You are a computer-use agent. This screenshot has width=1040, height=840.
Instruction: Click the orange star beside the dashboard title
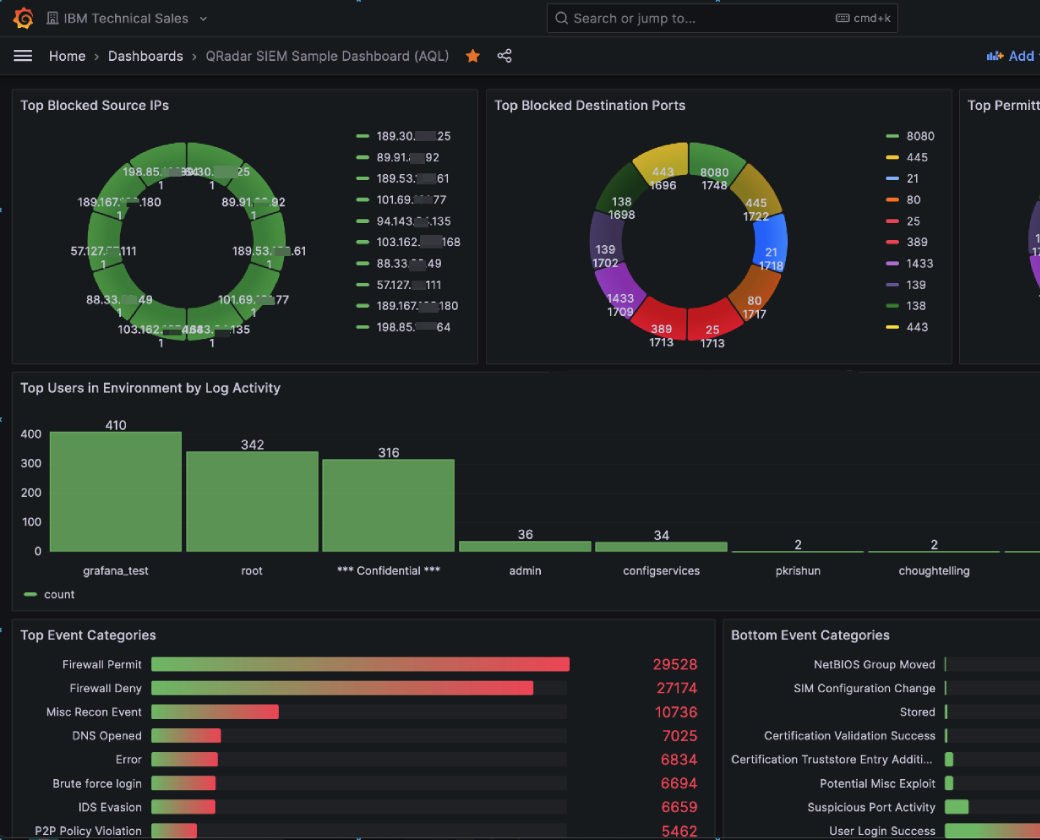click(472, 56)
